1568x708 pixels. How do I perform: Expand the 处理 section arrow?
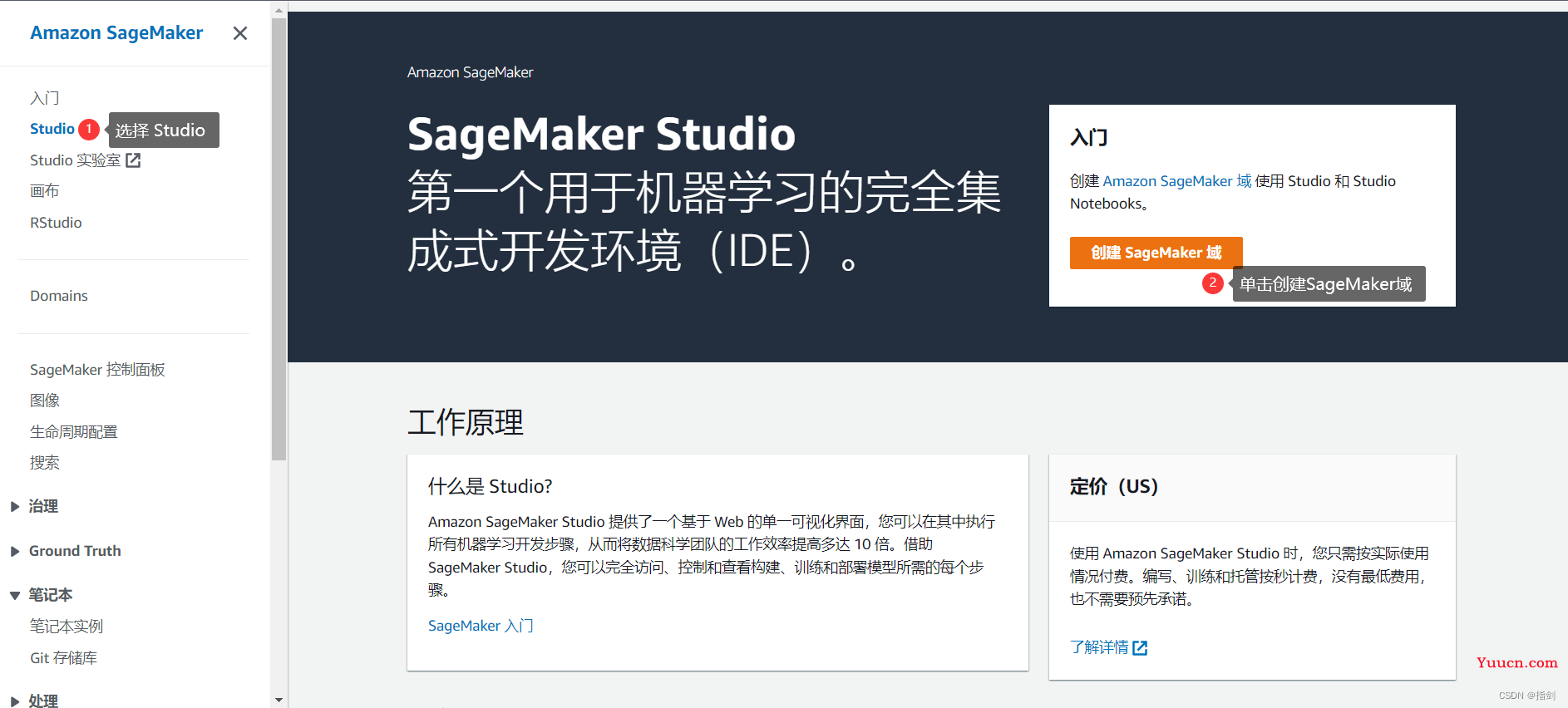tap(15, 701)
